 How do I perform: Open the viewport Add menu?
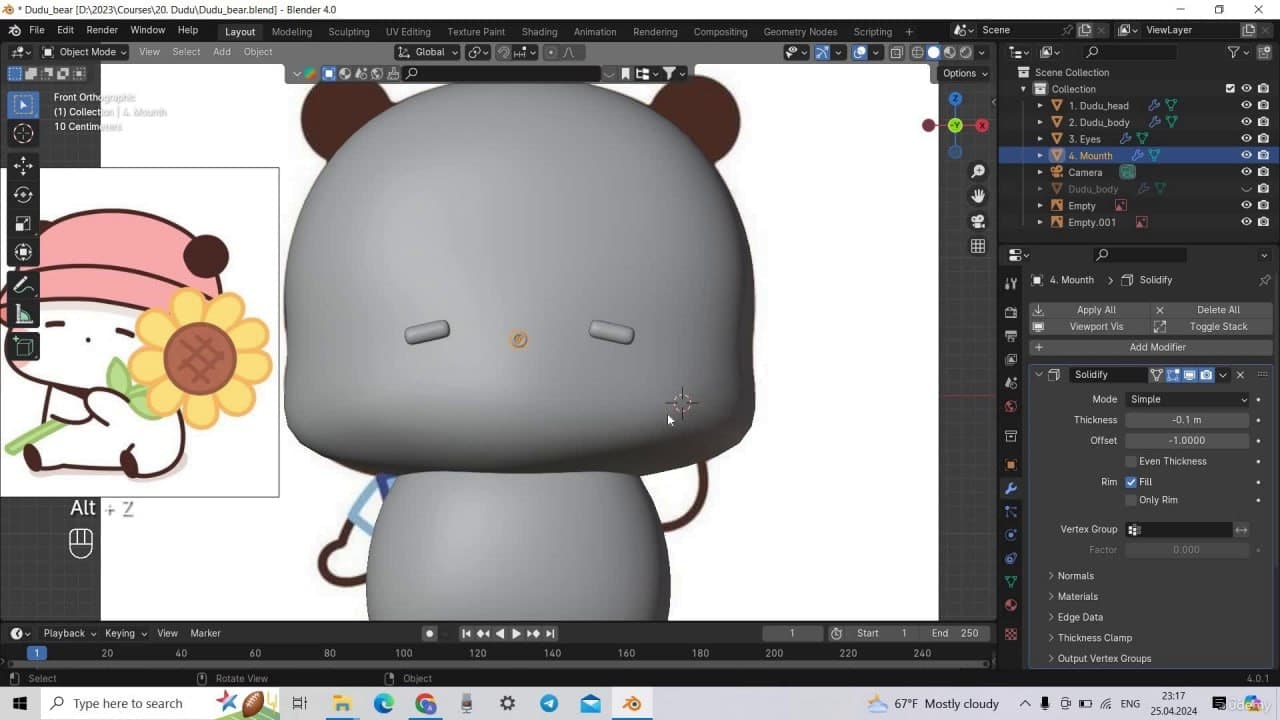(222, 52)
